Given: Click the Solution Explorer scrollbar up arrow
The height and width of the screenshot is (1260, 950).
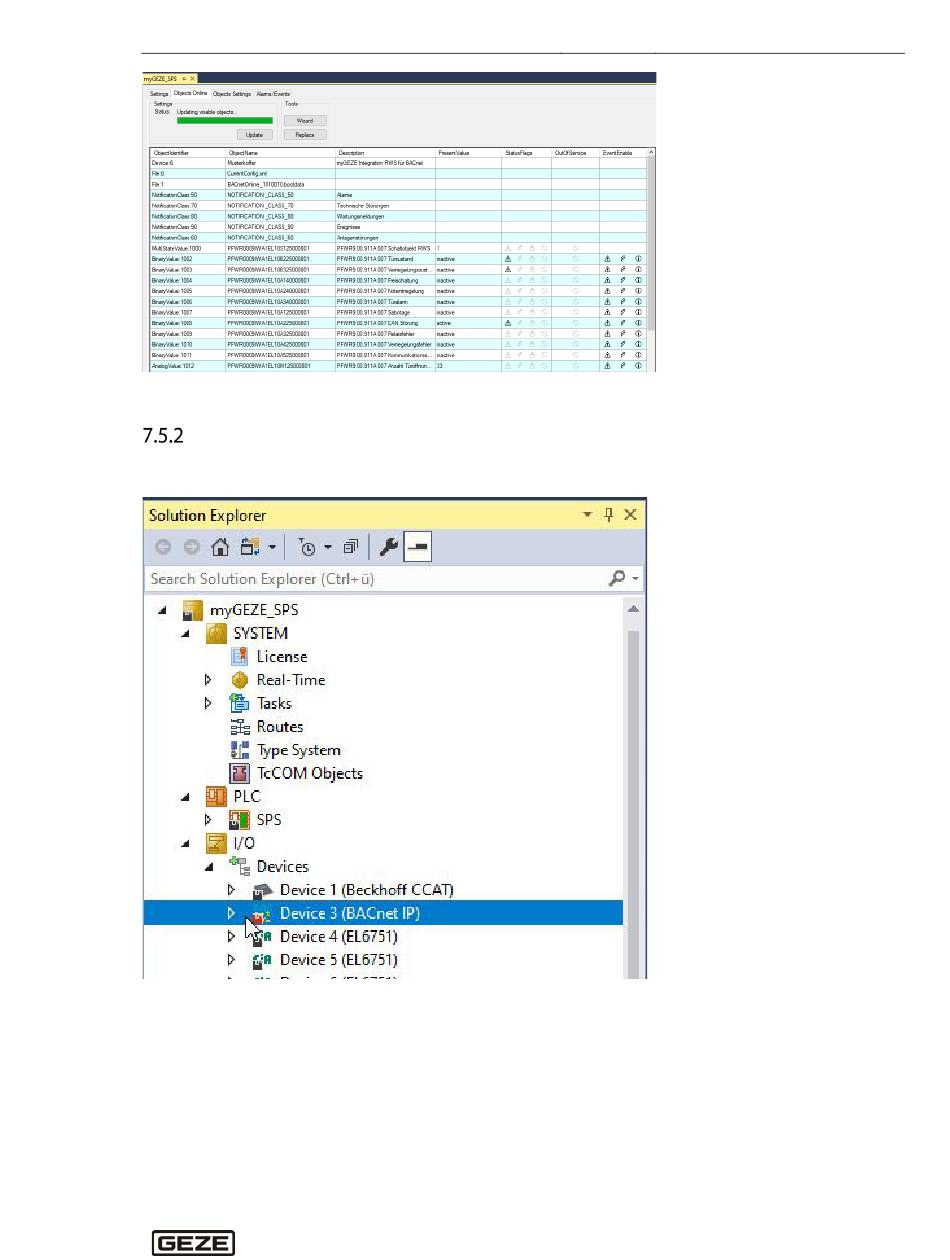Looking at the screenshot, I should click(634, 609).
